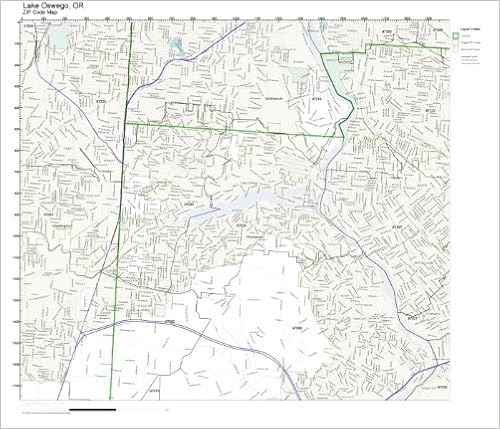Click the "Multnomah" county label
Viewport: 500px width, 429px height.
(274, 99)
